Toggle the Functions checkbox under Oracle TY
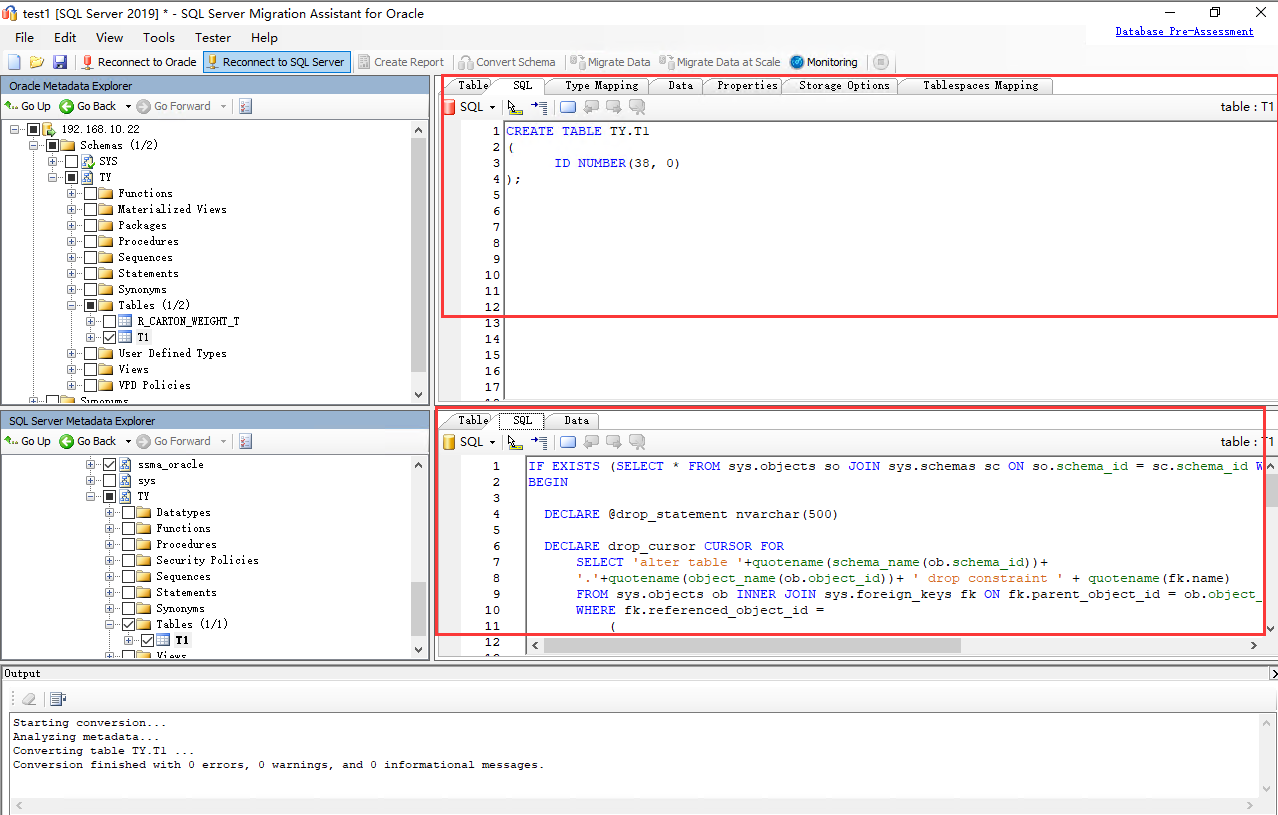Image resolution: width=1278 pixels, height=815 pixels. (90, 193)
